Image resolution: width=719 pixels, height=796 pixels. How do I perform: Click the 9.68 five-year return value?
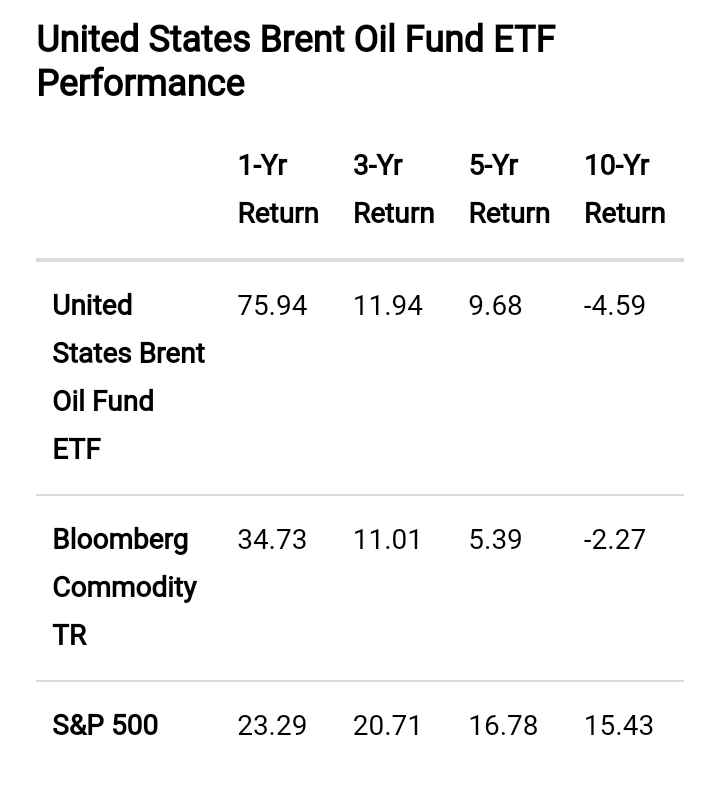point(495,306)
